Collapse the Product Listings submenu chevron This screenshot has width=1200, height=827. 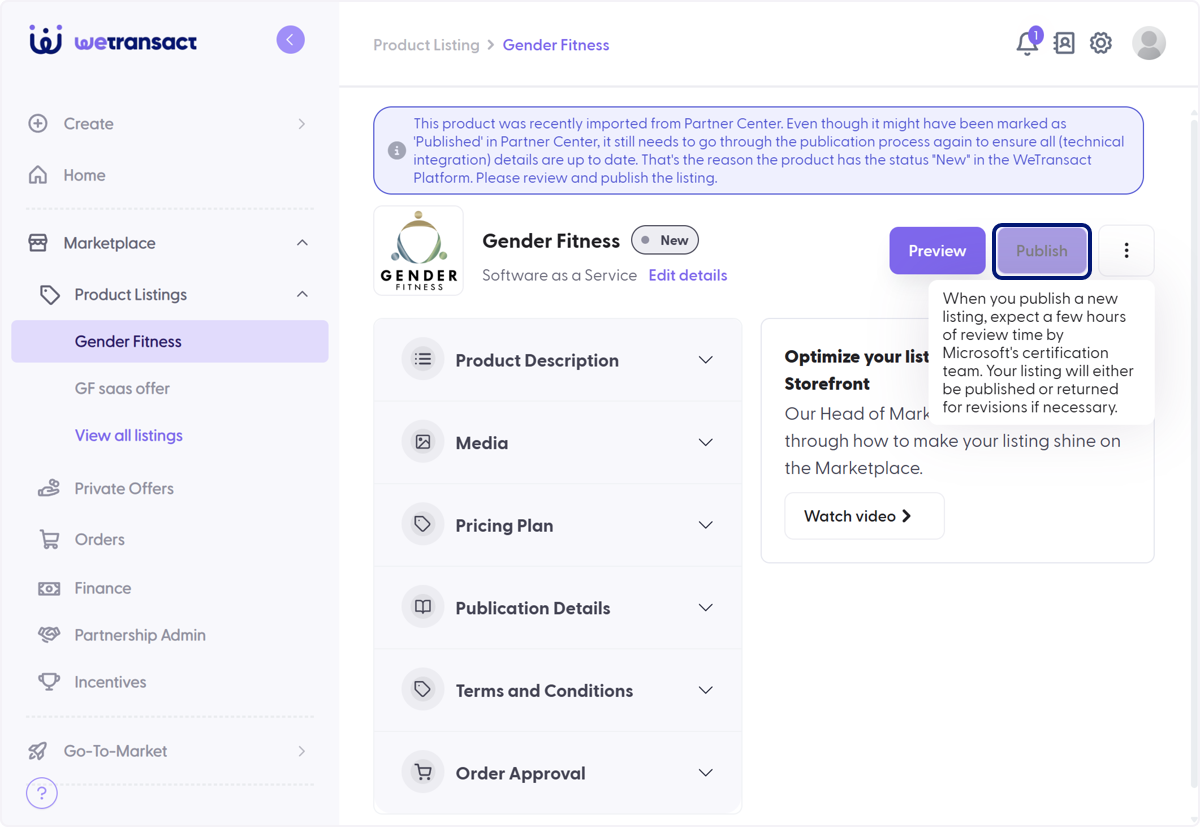[302, 294]
